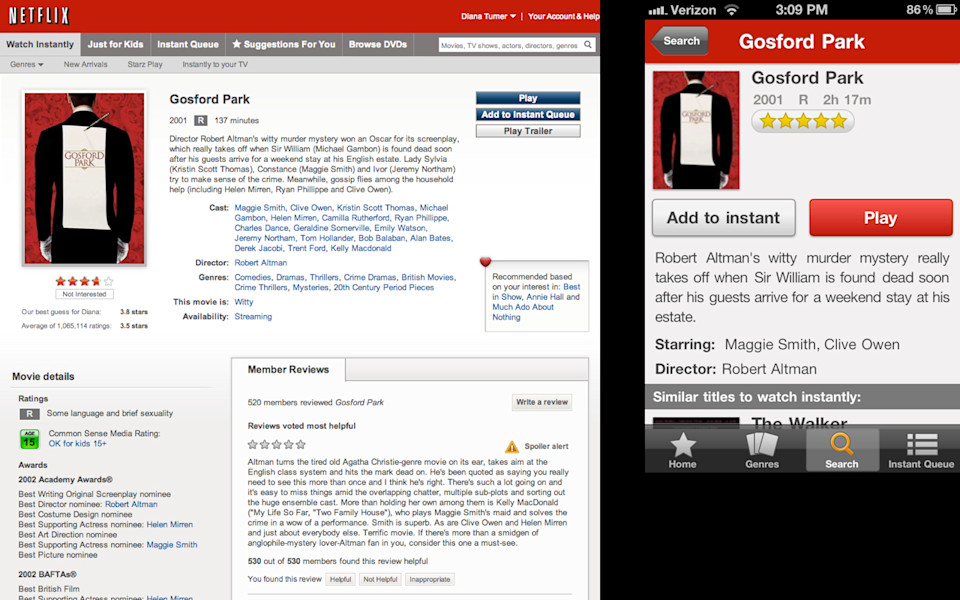
Task: Click the Spoiler alert warning icon
Action: pyautogui.click(x=511, y=446)
